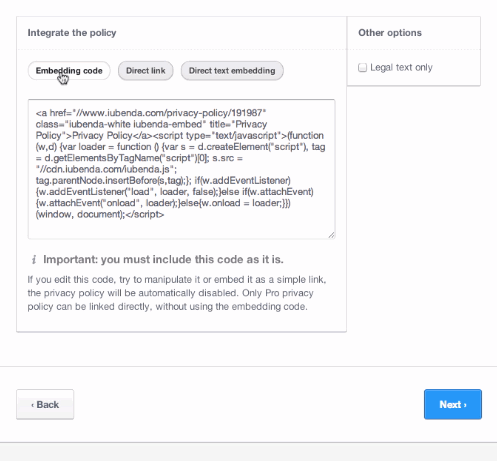Click the right chevron inside Next button

[465, 405]
